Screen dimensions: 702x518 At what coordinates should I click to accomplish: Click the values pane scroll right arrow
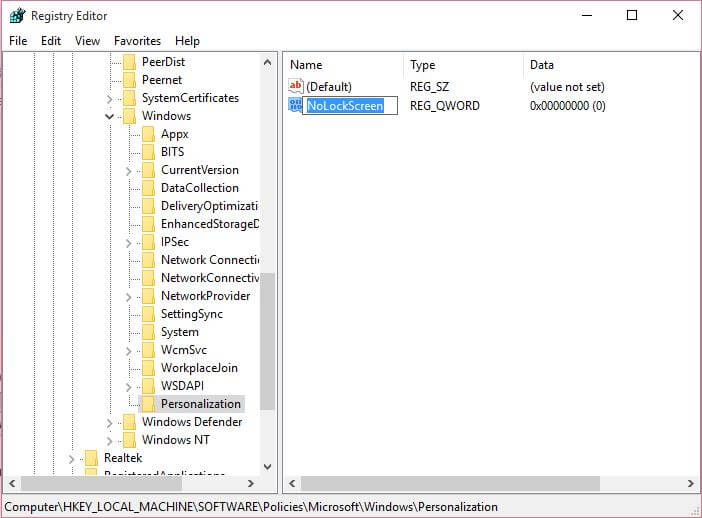[690, 484]
